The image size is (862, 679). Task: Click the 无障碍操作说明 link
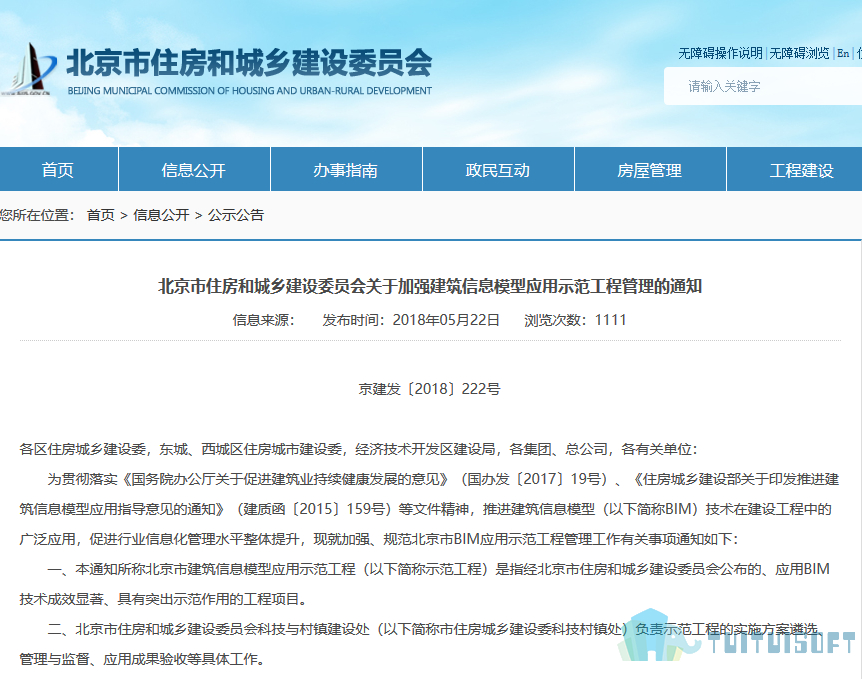coord(720,53)
